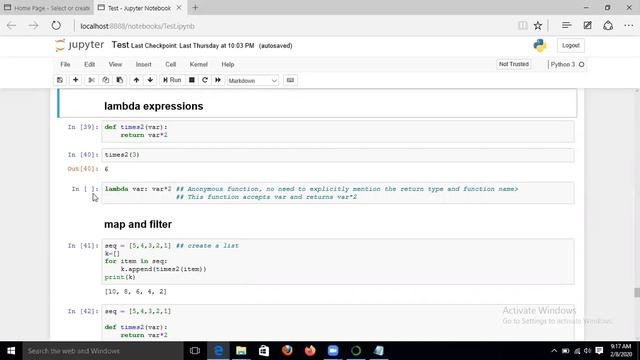Insert a cell below with the plus icon
The width and height of the screenshot is (640, 360).
[x=76, y=80]
